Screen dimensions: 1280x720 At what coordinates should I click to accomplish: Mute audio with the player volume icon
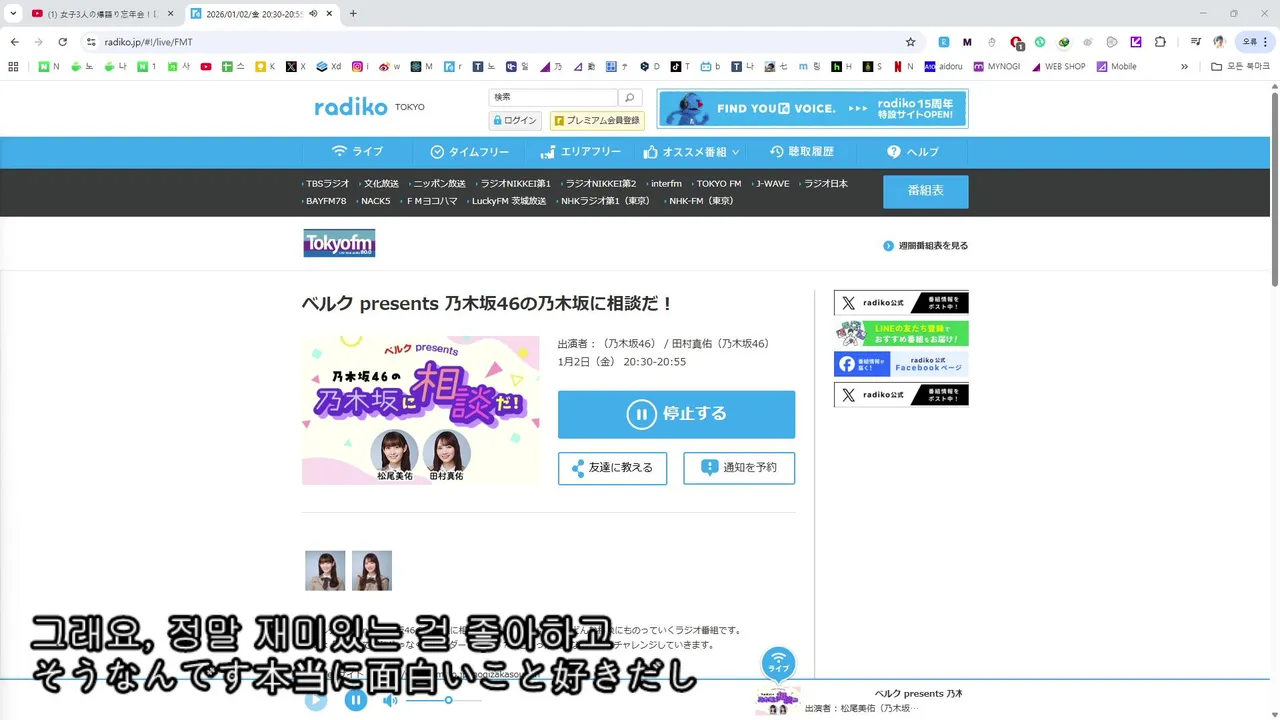coord(390,700)
